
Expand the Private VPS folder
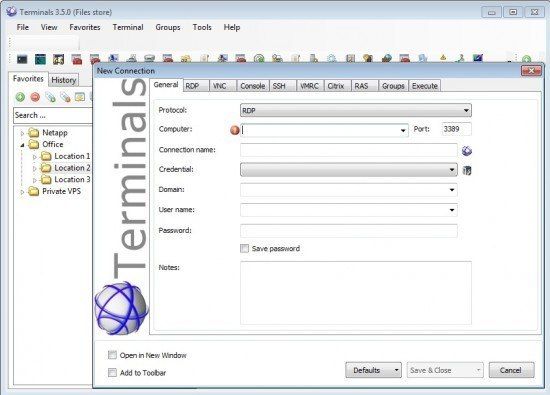click(22, 192)
